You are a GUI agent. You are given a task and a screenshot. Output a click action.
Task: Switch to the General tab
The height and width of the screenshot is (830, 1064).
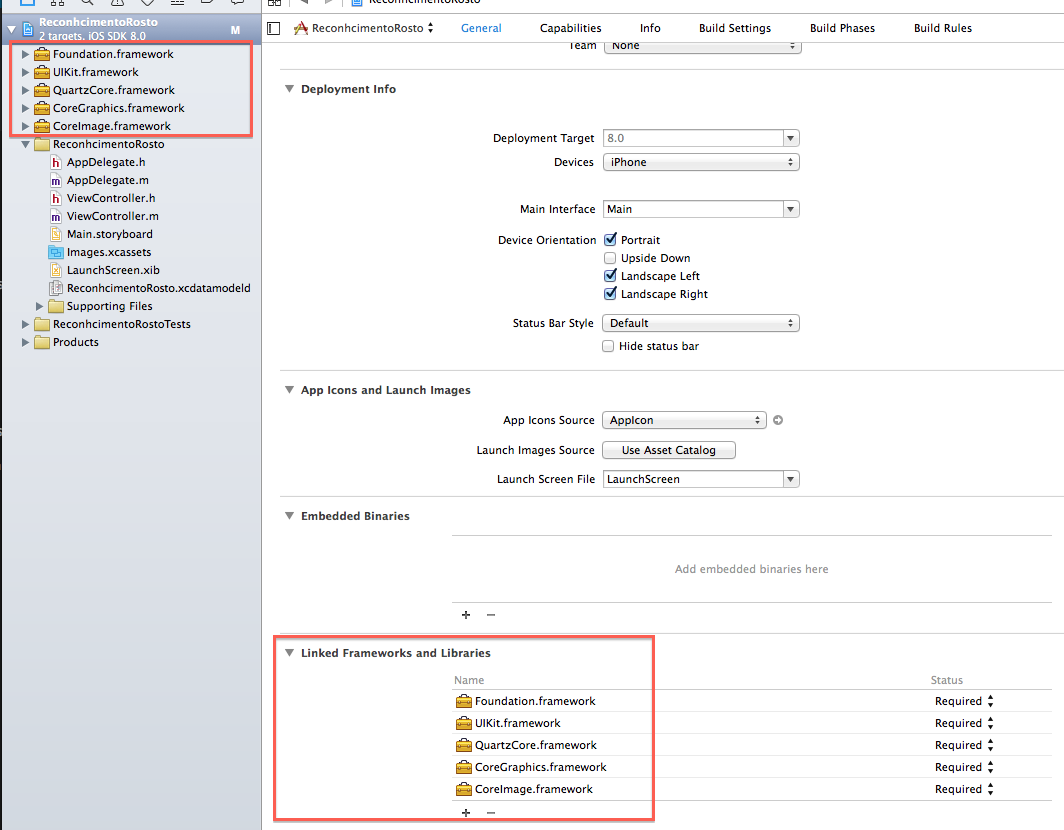click(481, 28)
